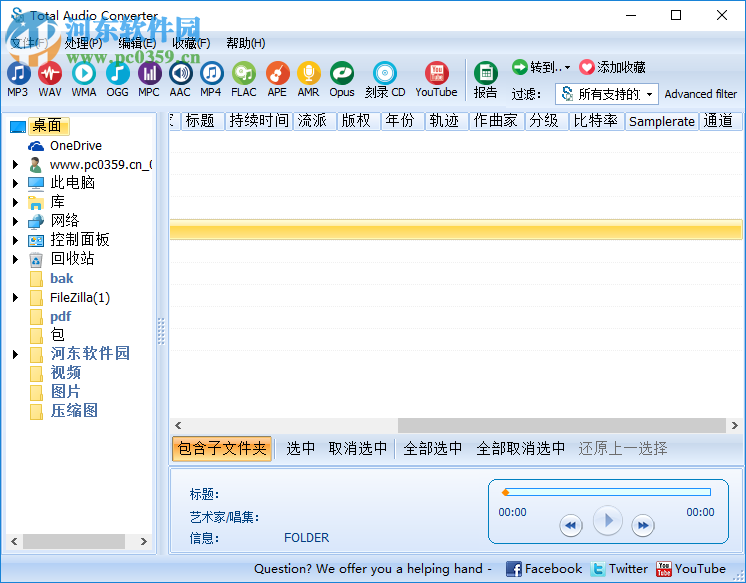
Task: Expand the www.pc0359.cn user node
Action: 15,165
